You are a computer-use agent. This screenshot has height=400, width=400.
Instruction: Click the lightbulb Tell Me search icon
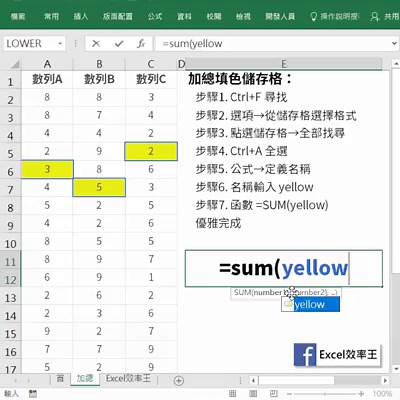point(313,16)
